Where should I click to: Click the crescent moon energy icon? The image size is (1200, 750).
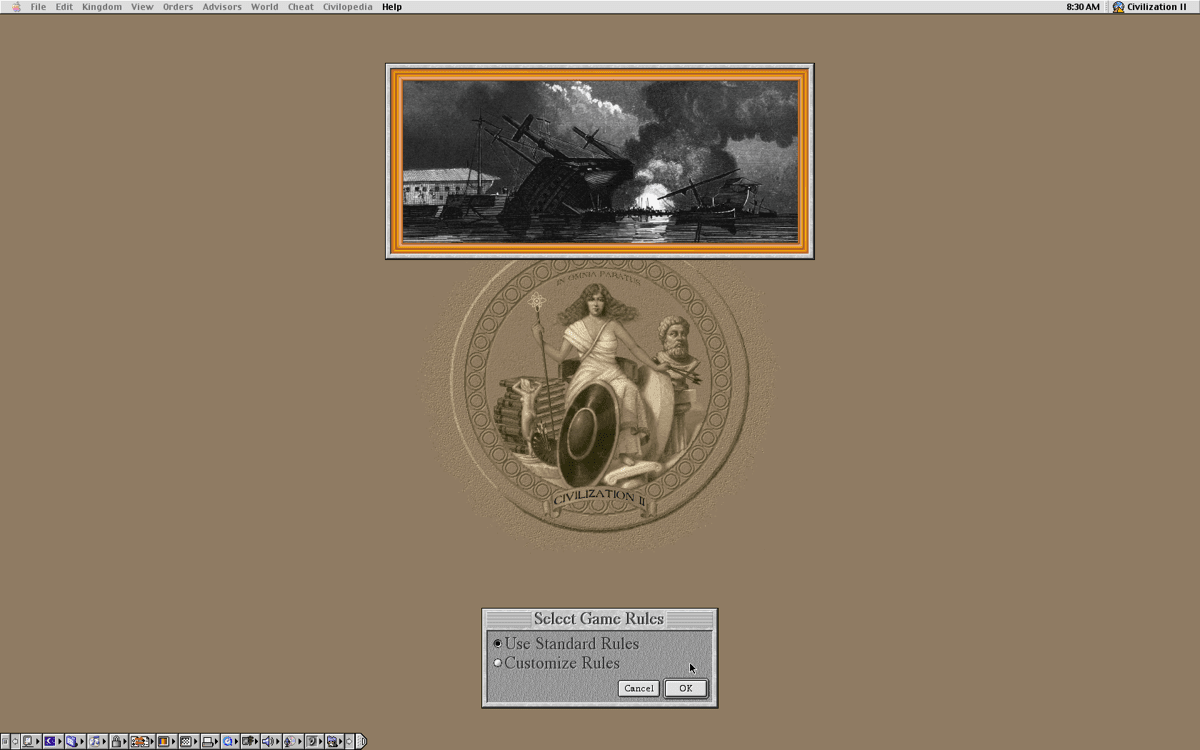point(49,742)
